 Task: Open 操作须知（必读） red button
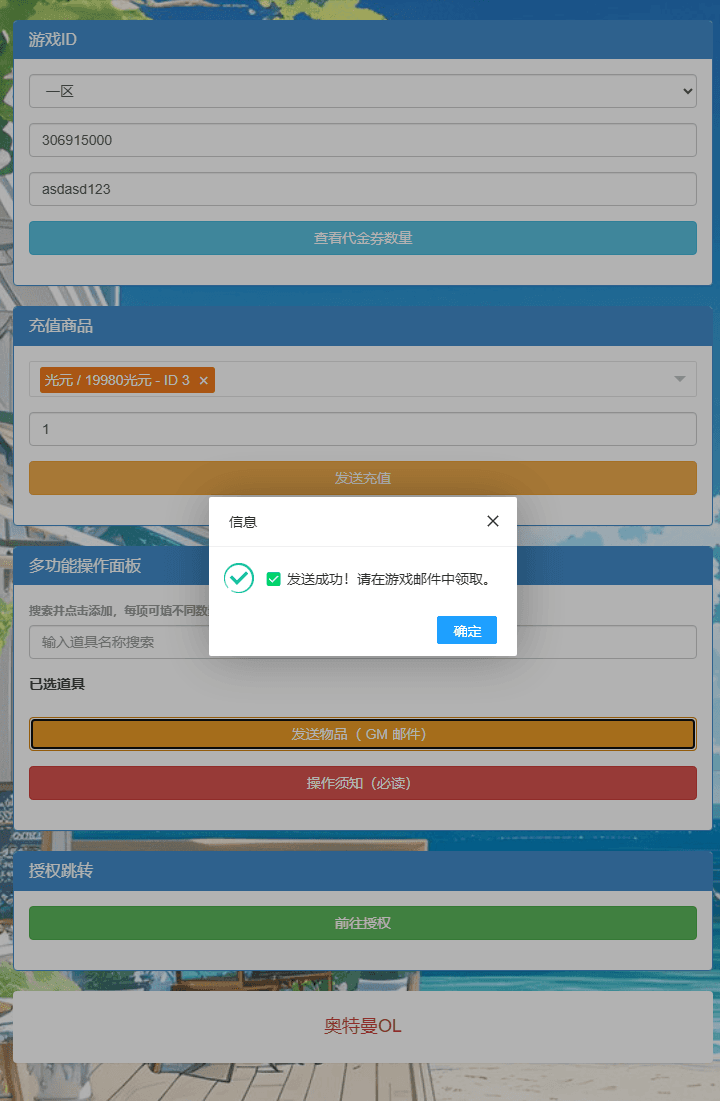pos(362,783)
